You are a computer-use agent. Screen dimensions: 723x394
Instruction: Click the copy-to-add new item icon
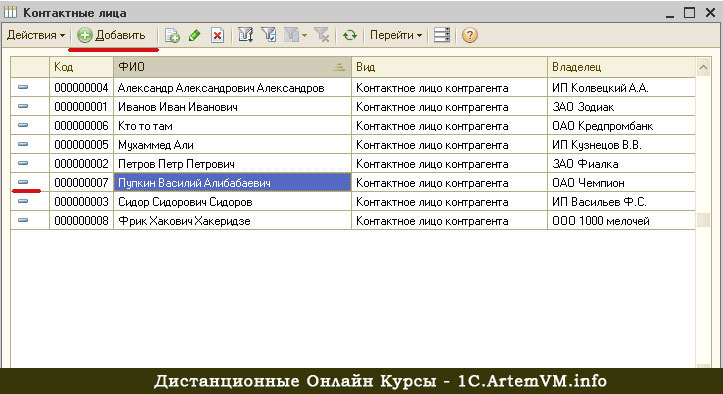pyautogui.click(x=172, y=36)
